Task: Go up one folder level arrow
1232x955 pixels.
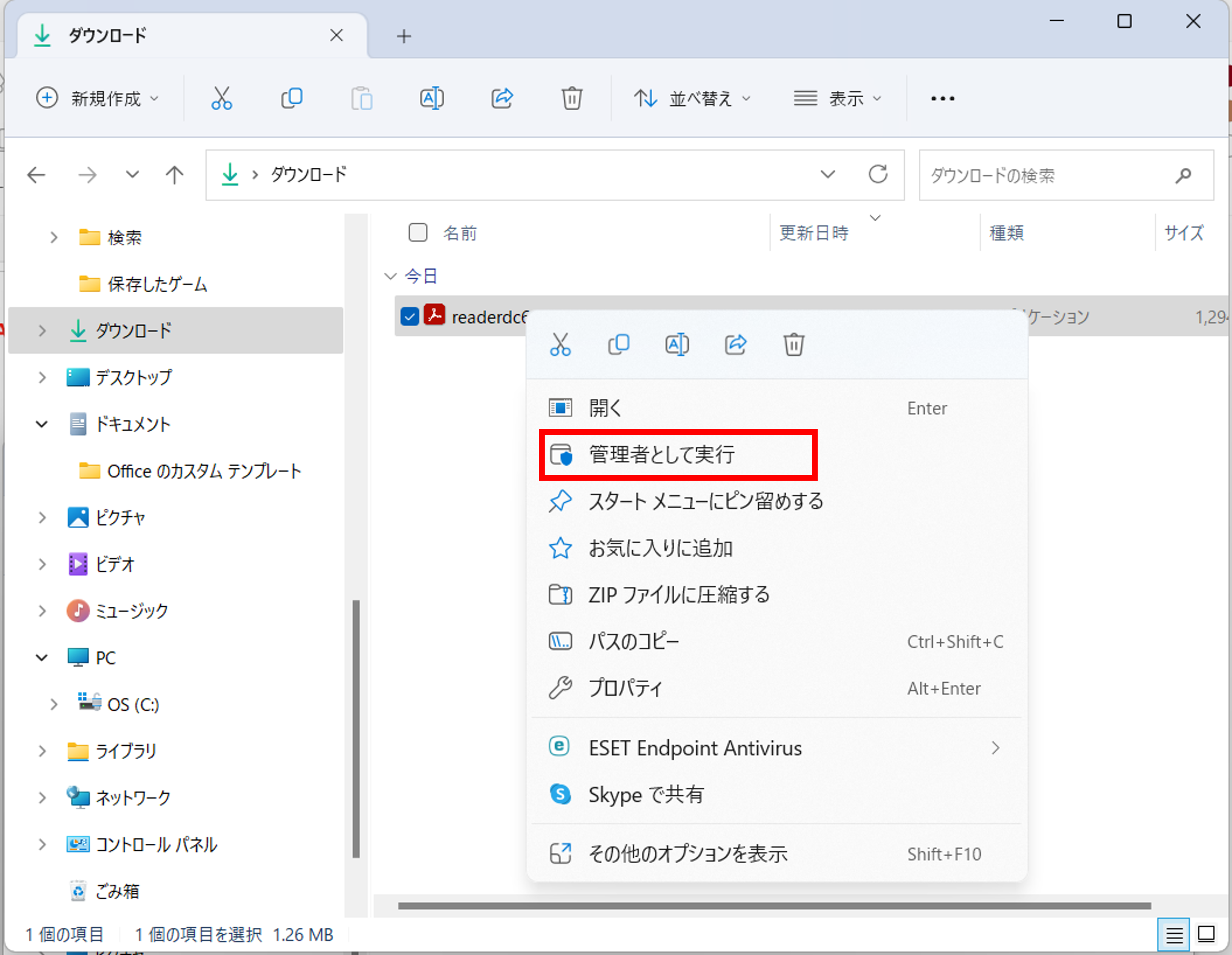Action: pos(174,175)
